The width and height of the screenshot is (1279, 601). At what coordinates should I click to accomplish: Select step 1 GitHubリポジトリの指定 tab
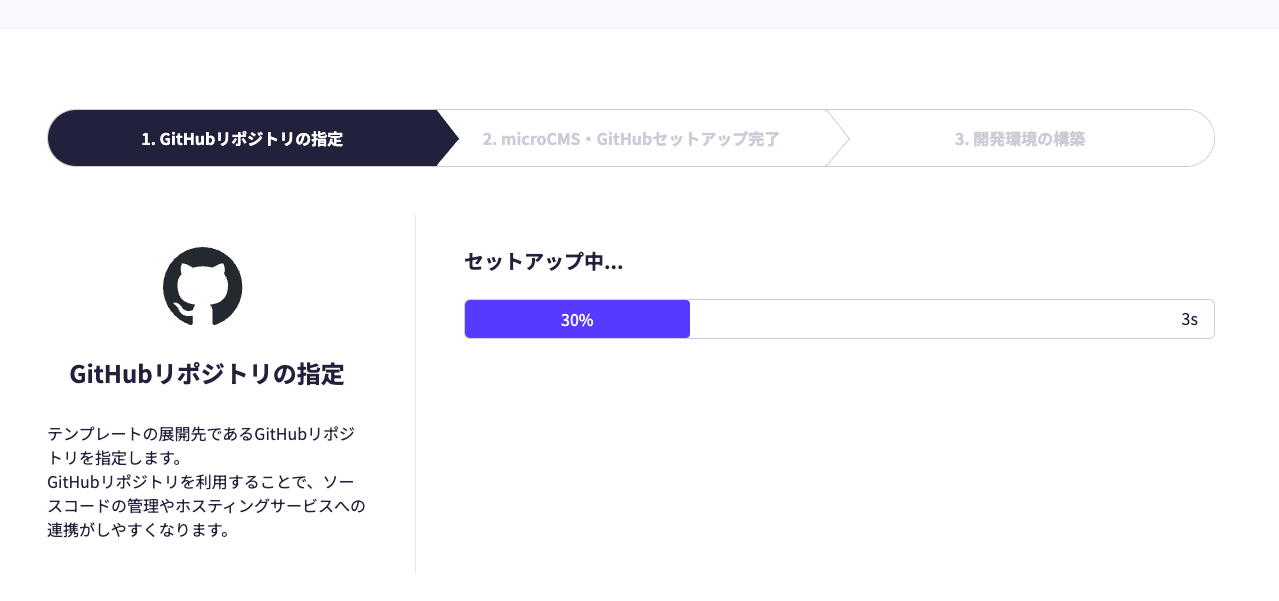[x=242, y=139]
